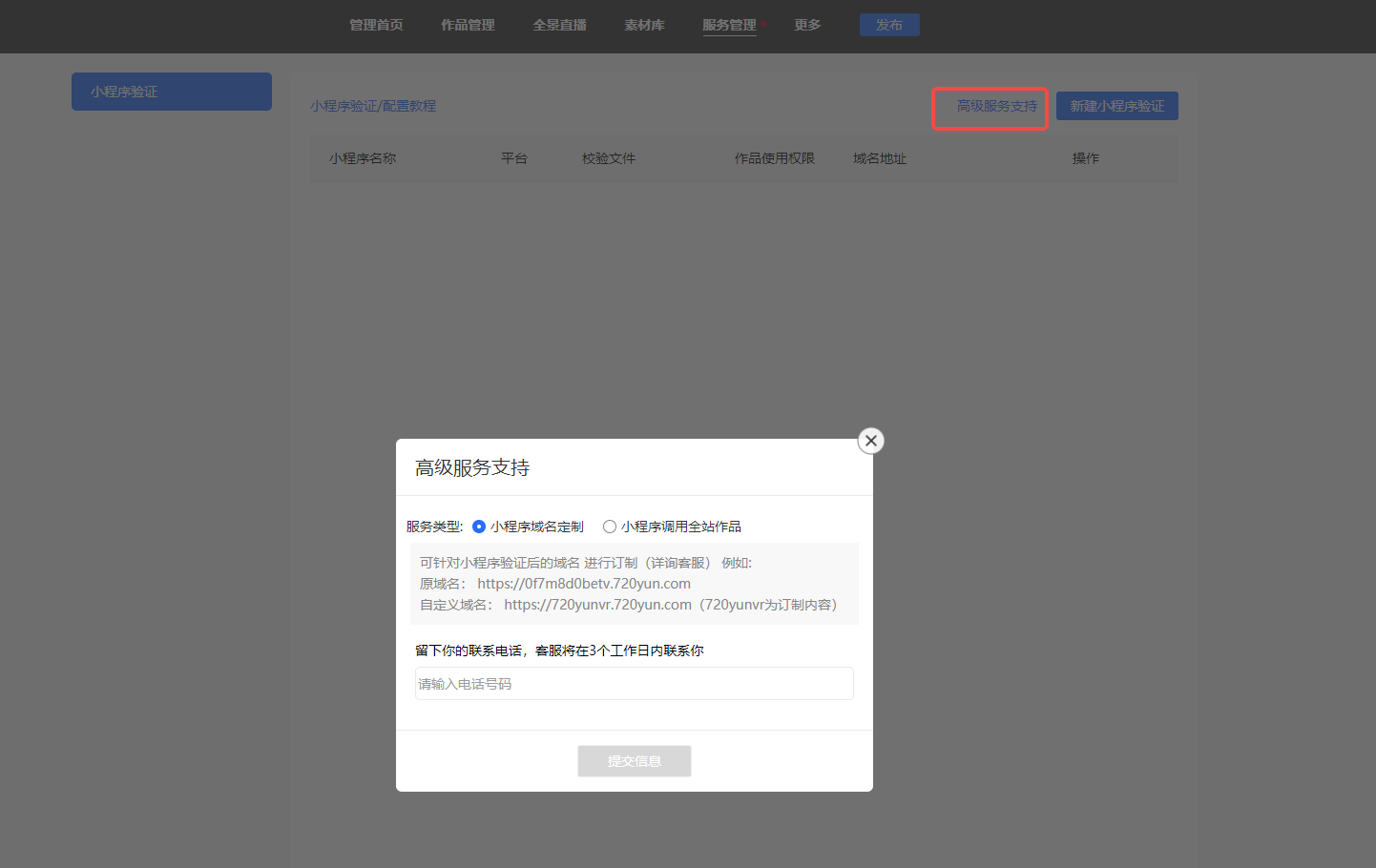Close the 高级服务支持 dialog

coord(870,441)
